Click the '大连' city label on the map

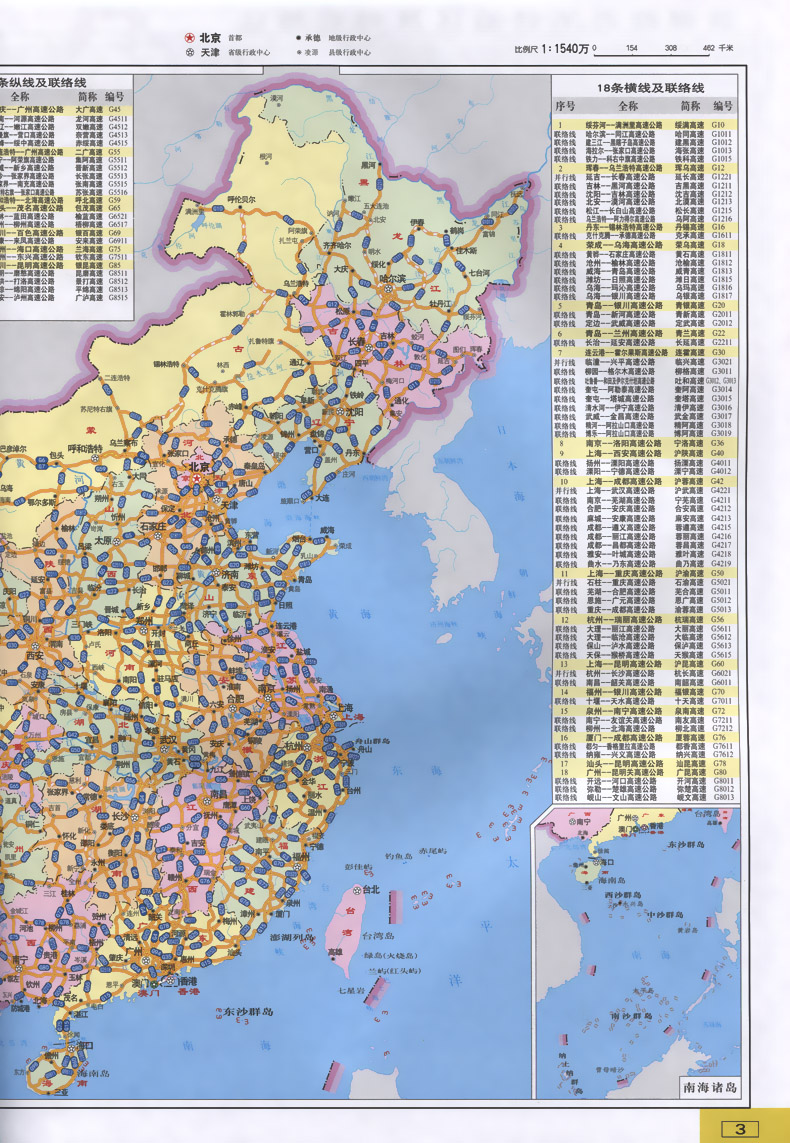pyautogui.click(x=323, y=498)
